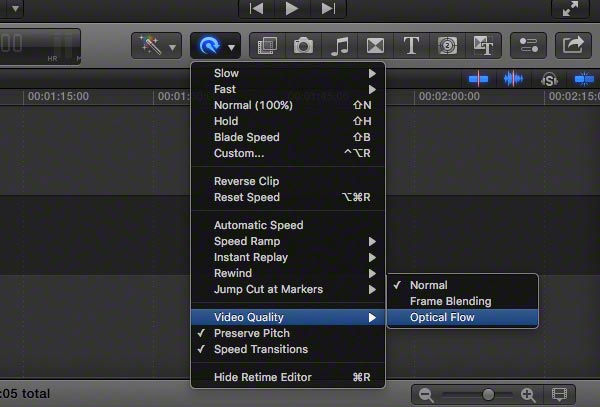Open the Transitions browser
This screenshot has width=600, height=407.
pyautogui.click(x=375, y=46)
